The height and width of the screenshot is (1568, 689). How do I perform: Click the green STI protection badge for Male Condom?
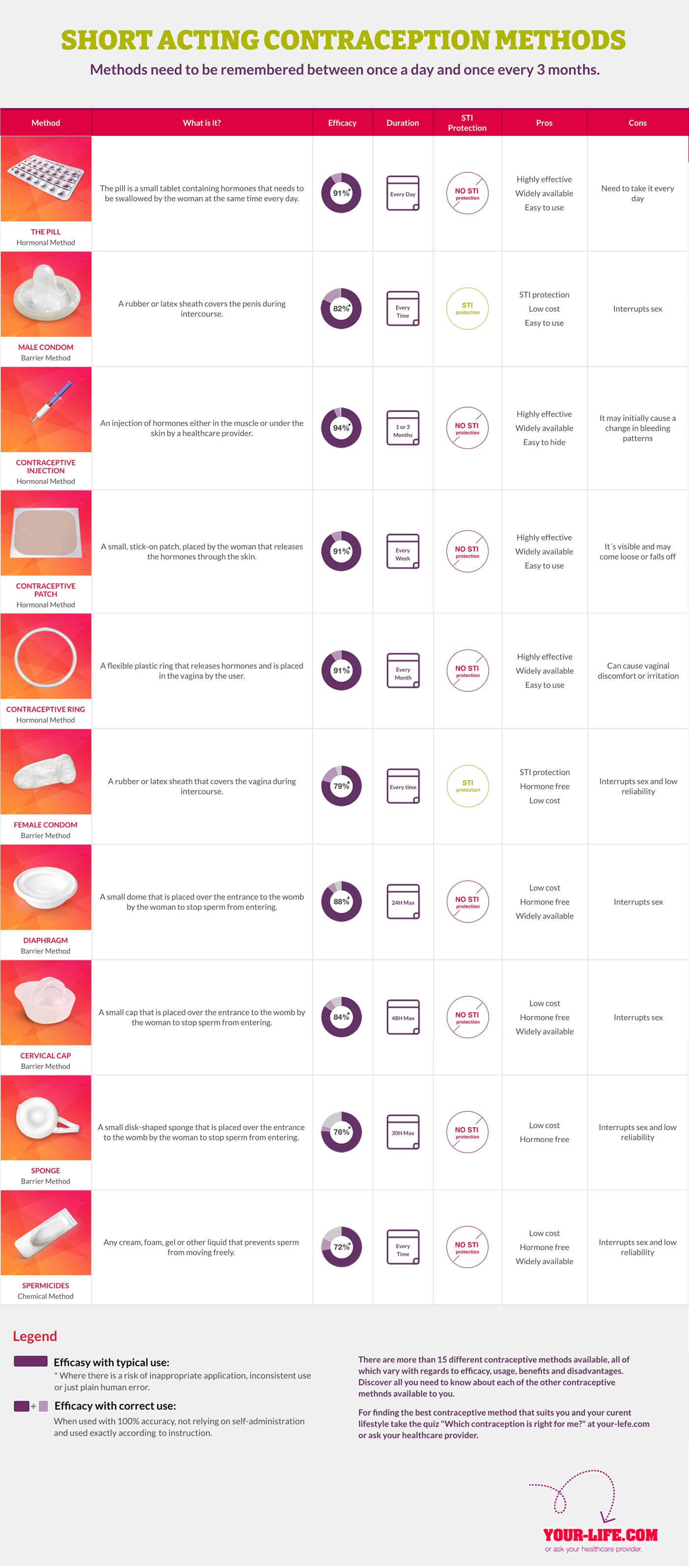467,309
